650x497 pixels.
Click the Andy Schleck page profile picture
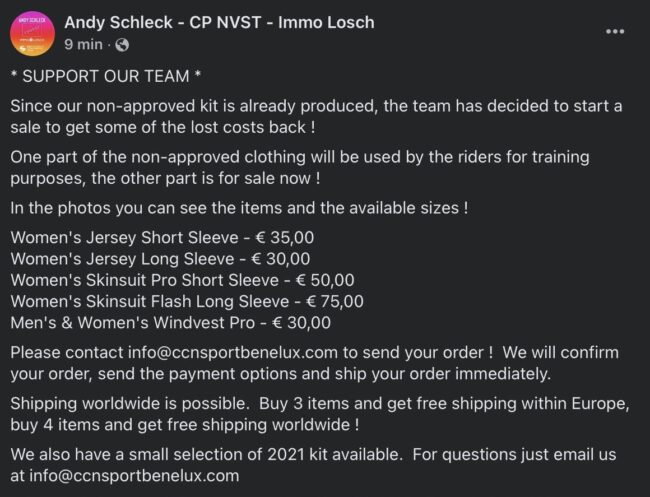pyautogui.click(x=32, y=34)
